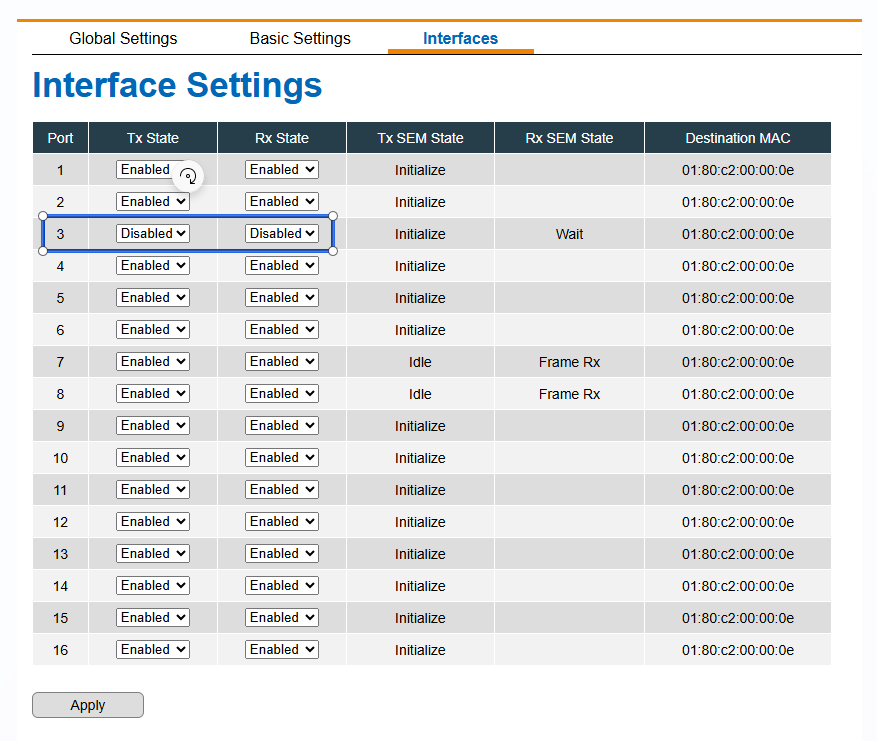
Task: Open Tx State dropdown for port 4
Action: click(153, 265)
